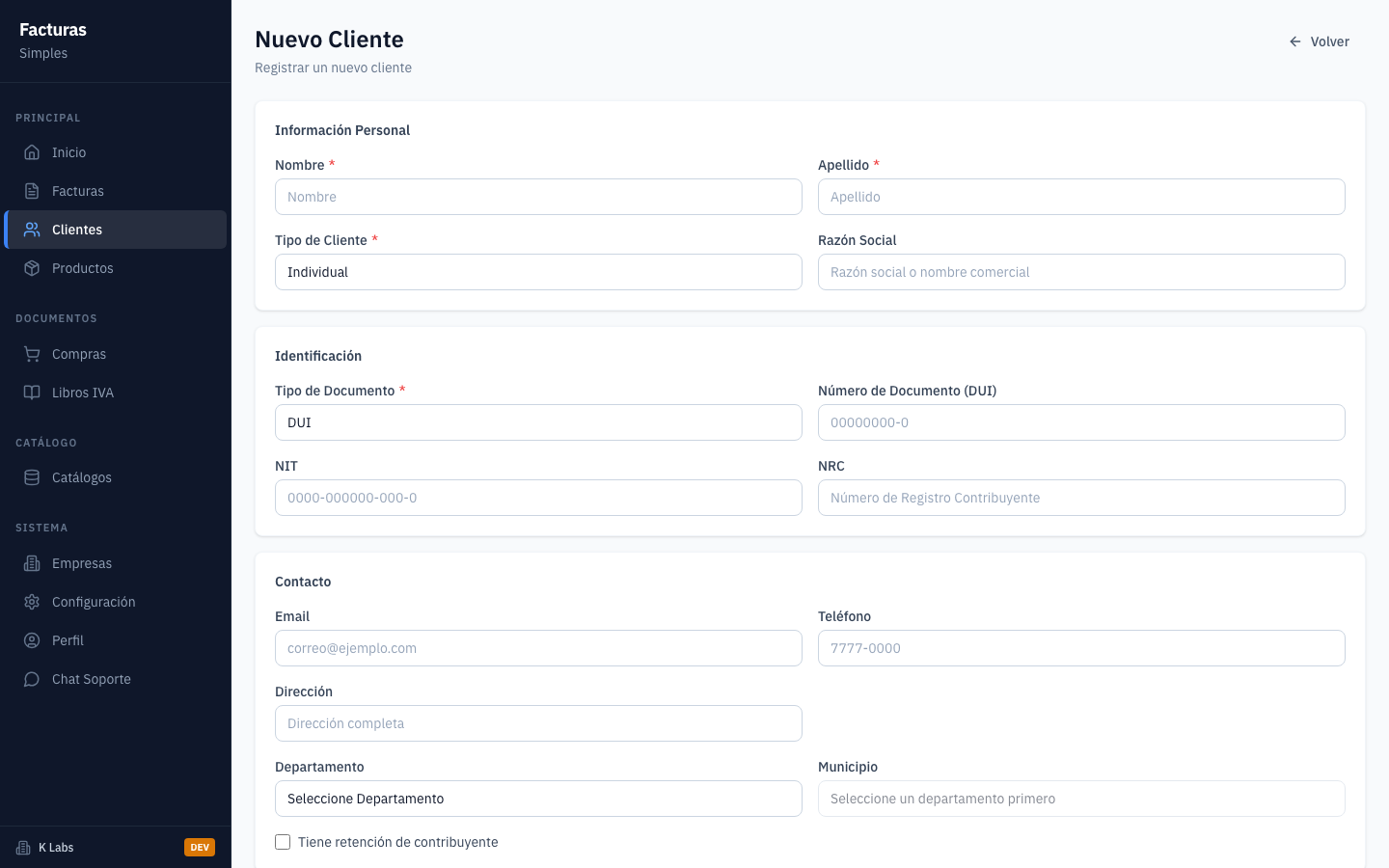
Task: Go to the Facturas section
Action: 116,191
